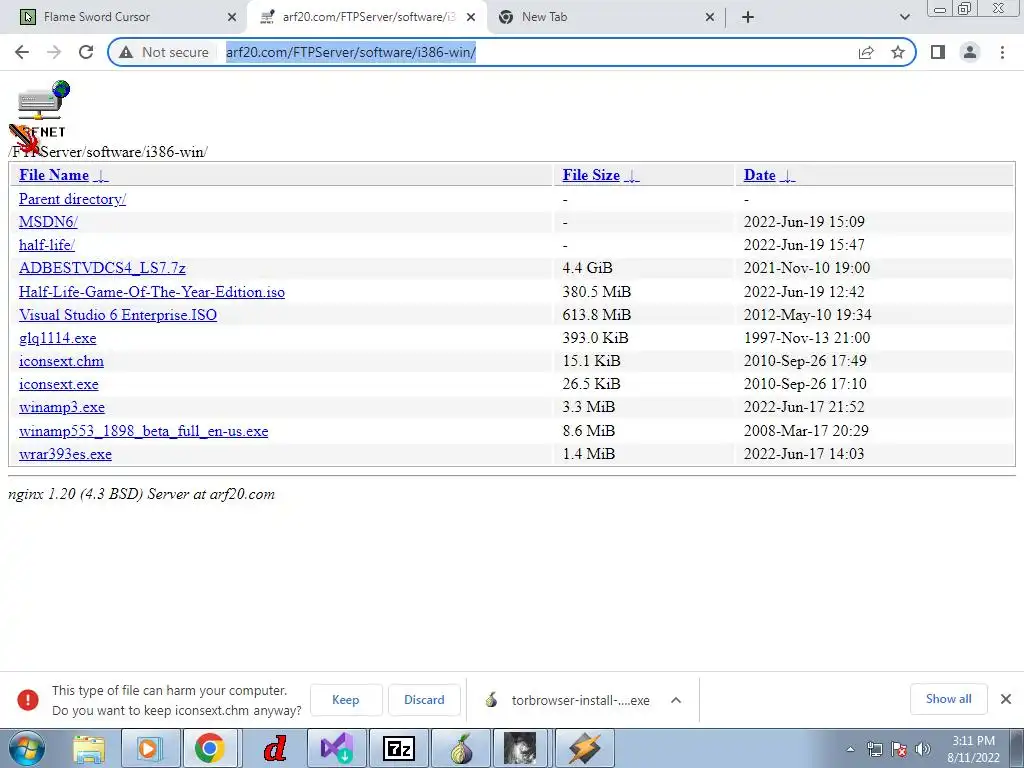This screenshot has height=768, width=1024.
Task: Select the arf20.com FTPServer tab
Action: [367, 17]
